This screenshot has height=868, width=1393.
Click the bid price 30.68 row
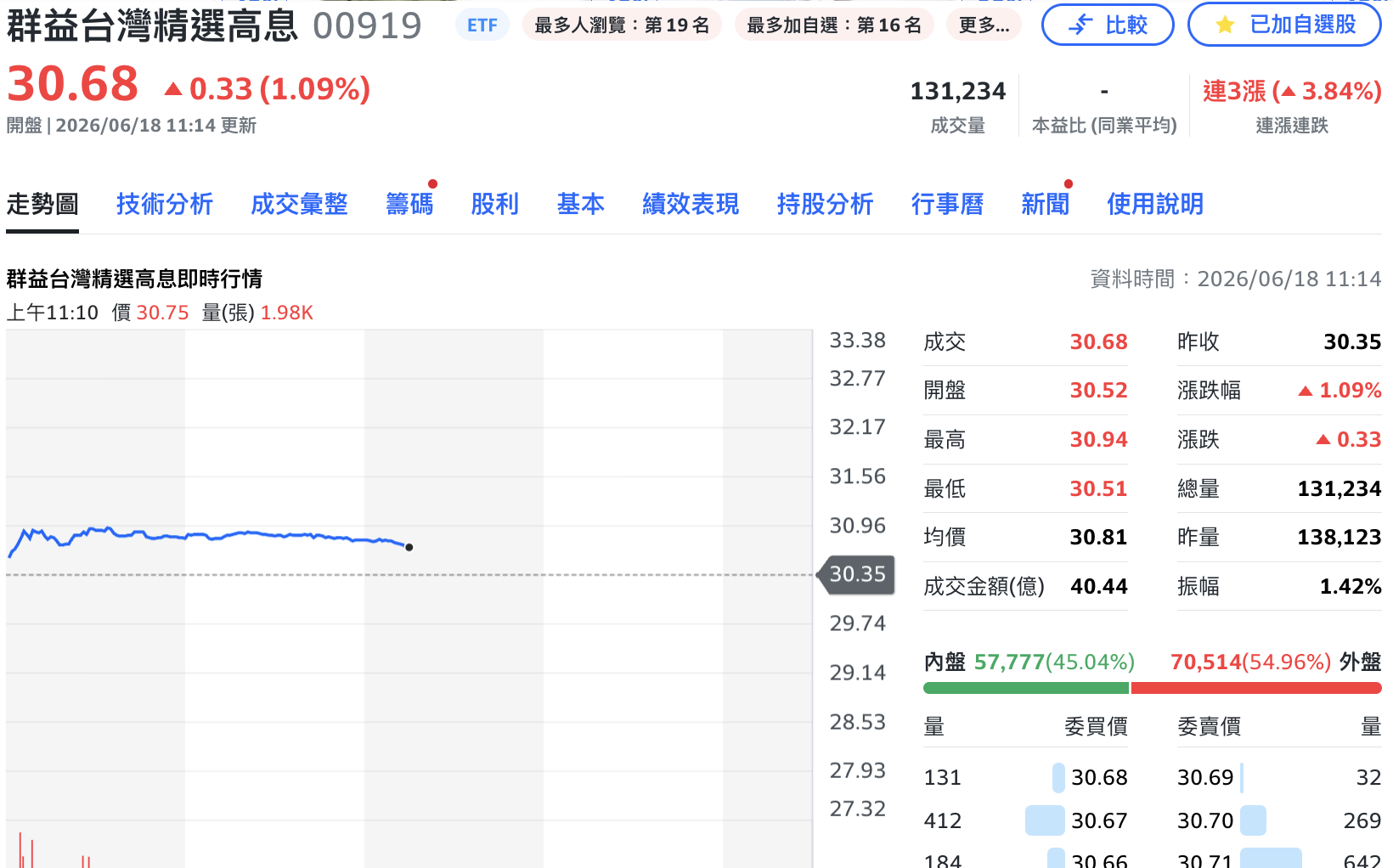click(x=1026, y=777)
